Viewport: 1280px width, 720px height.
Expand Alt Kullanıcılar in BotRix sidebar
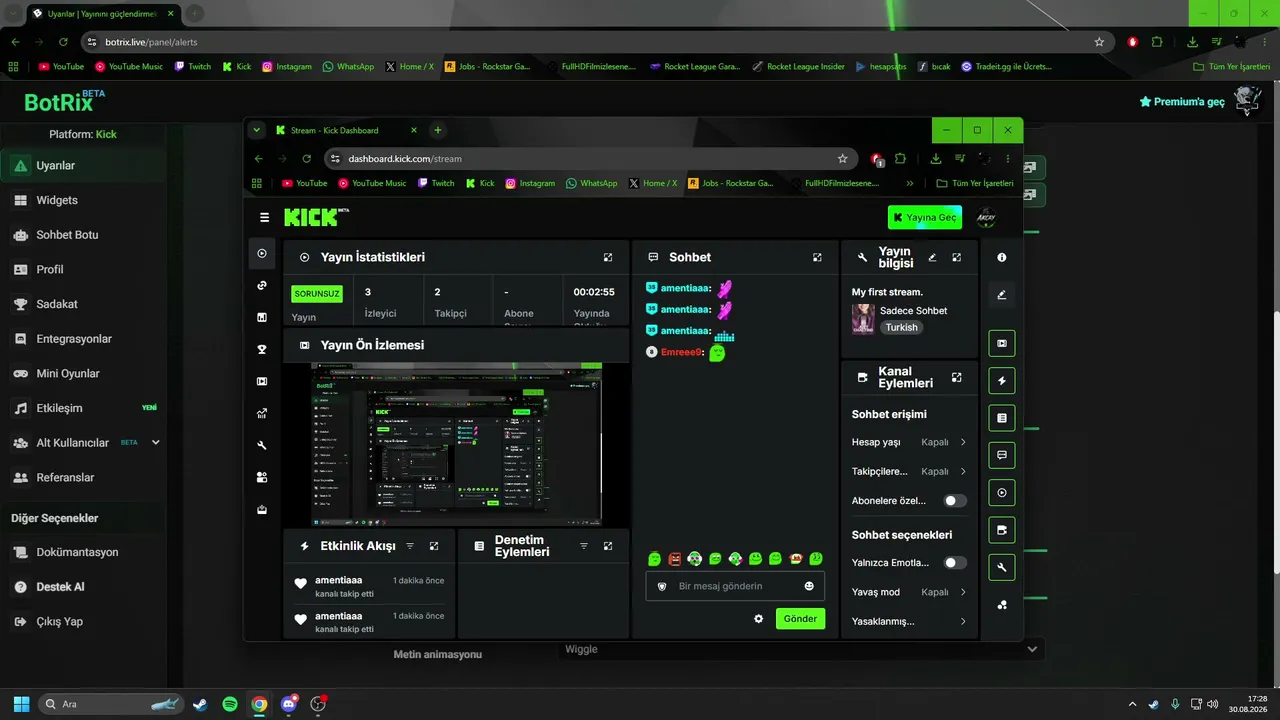pyautogui.click(x=156, y=442)
